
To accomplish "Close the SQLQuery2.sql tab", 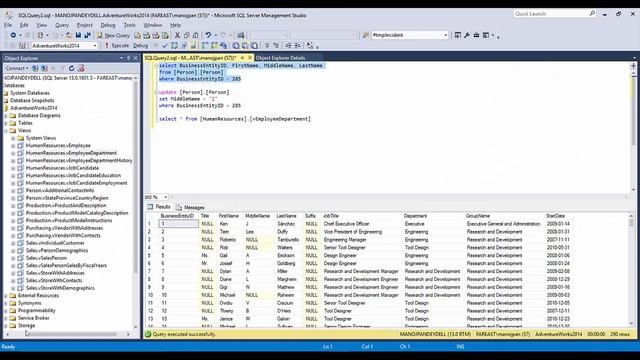I will [250, 58].
